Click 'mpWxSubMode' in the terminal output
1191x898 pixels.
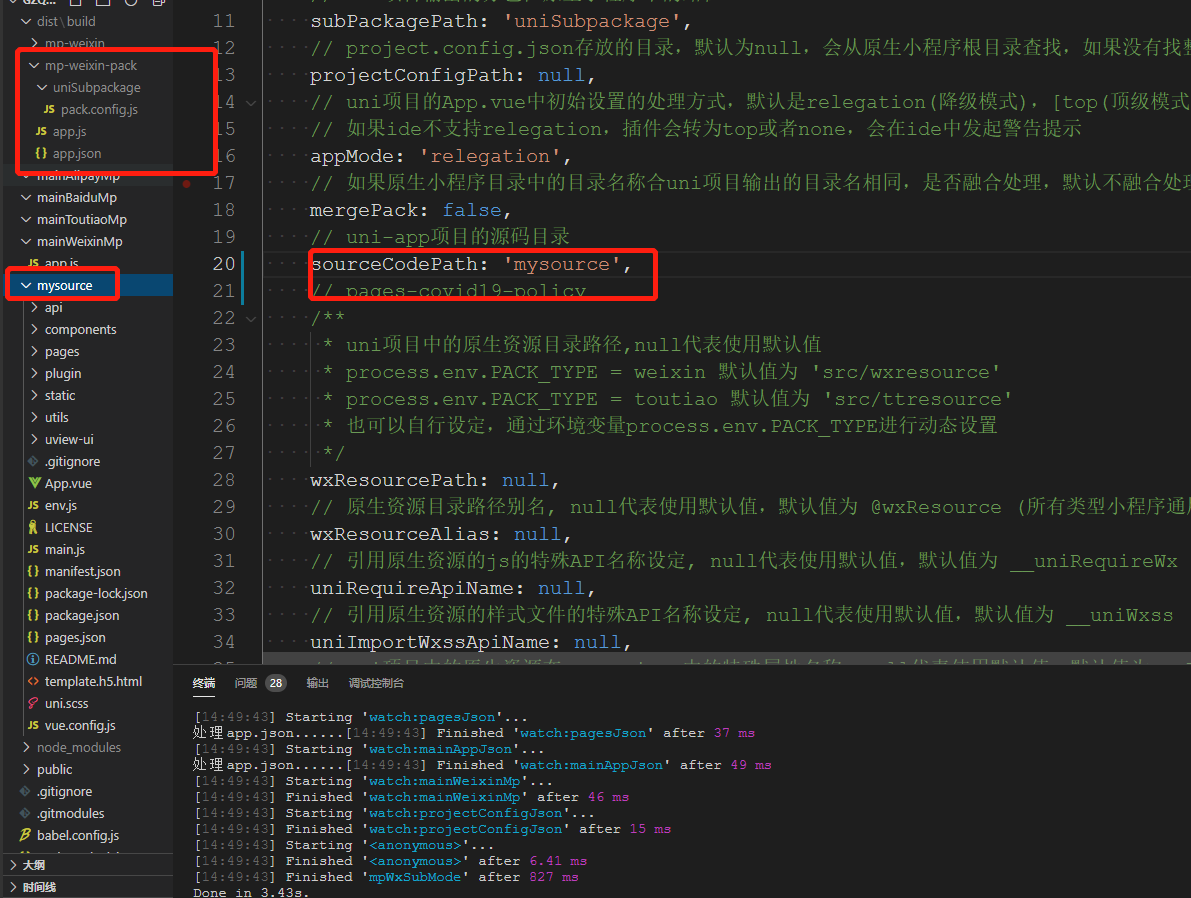(415, 877)
